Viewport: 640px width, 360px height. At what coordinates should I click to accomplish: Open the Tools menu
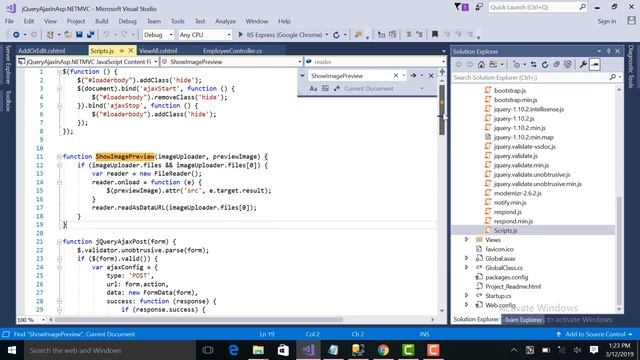[x=178, y=21]
